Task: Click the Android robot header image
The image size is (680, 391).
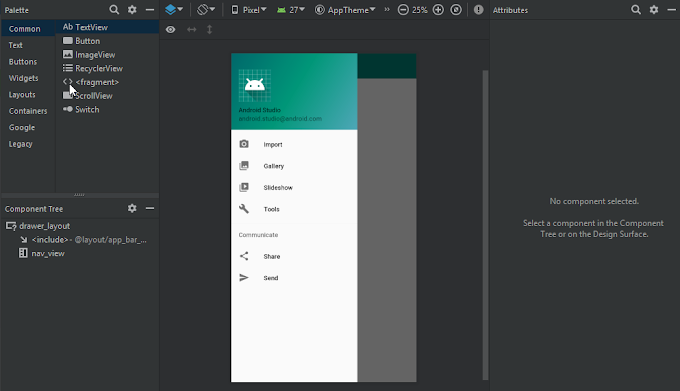Action: click(255, 85)
